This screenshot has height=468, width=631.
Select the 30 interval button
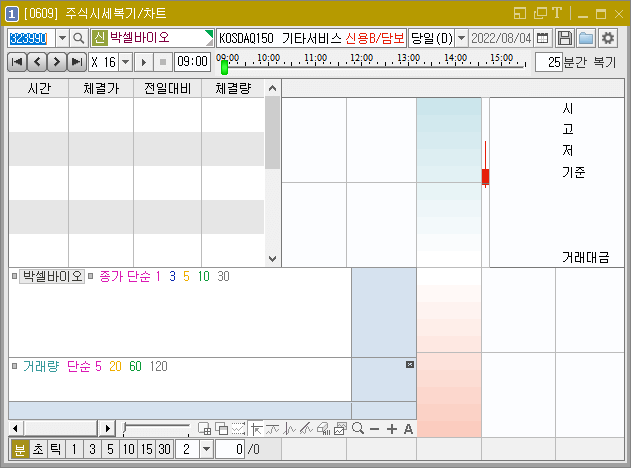(x=165, y=449)
